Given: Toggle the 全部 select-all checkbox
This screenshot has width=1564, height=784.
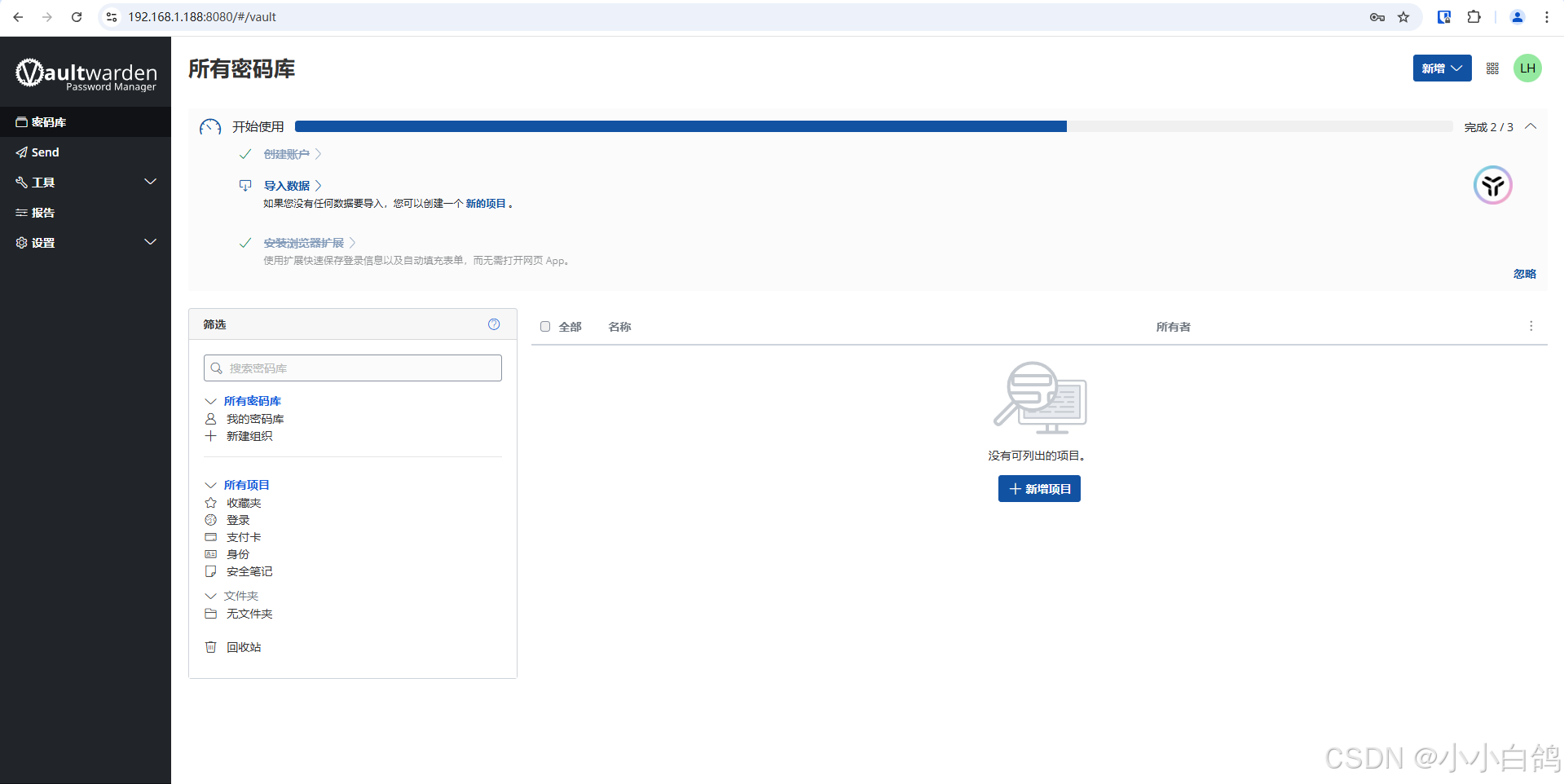Looking at the screenshot, I should [x=545, y=327].
